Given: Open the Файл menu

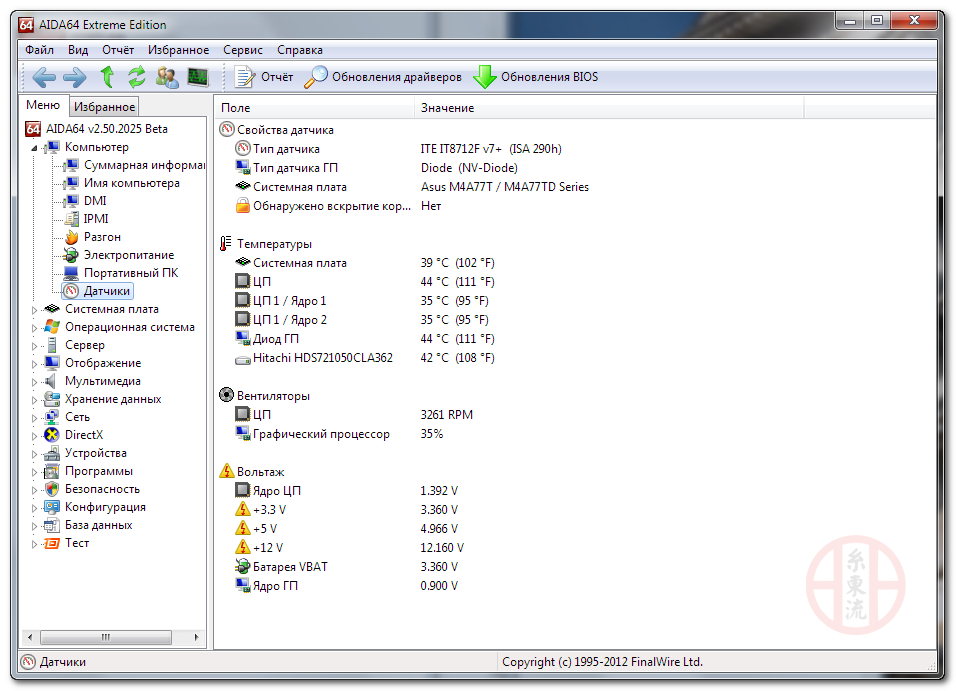Looking at the screenshot, I should [40, 50].
